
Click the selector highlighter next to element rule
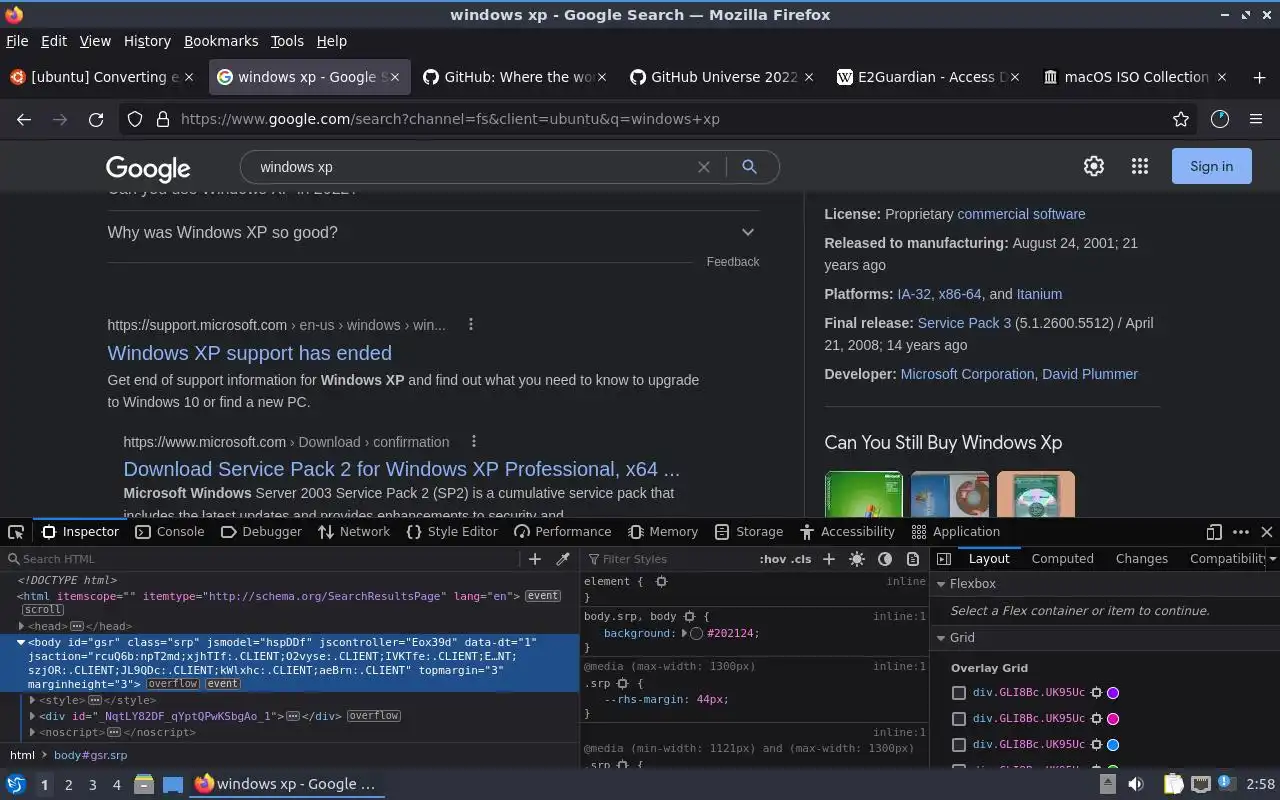pyautogui.click(x=661, y=581)
